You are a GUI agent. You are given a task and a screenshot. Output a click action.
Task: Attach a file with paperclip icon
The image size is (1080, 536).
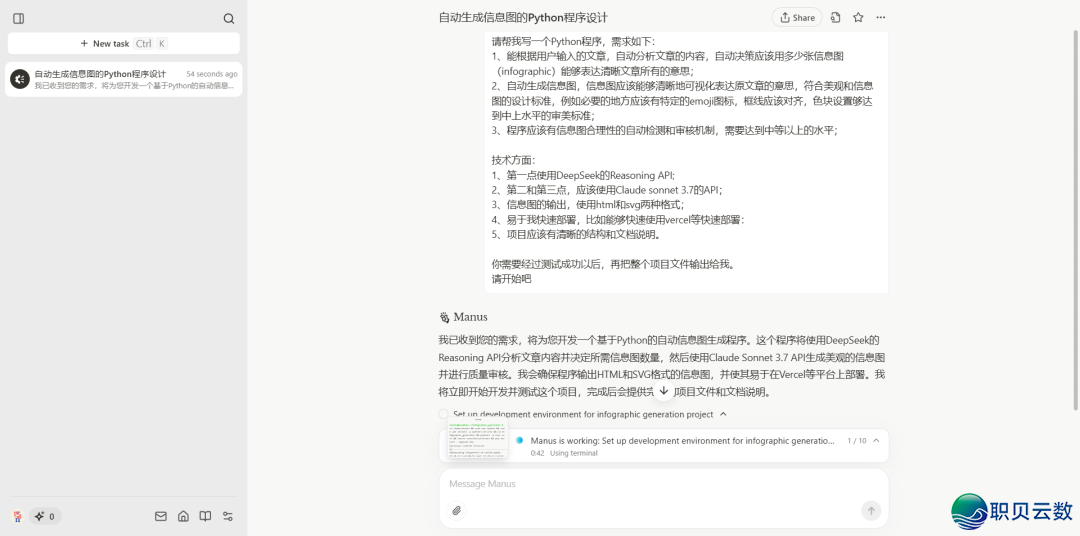(456, 511)
